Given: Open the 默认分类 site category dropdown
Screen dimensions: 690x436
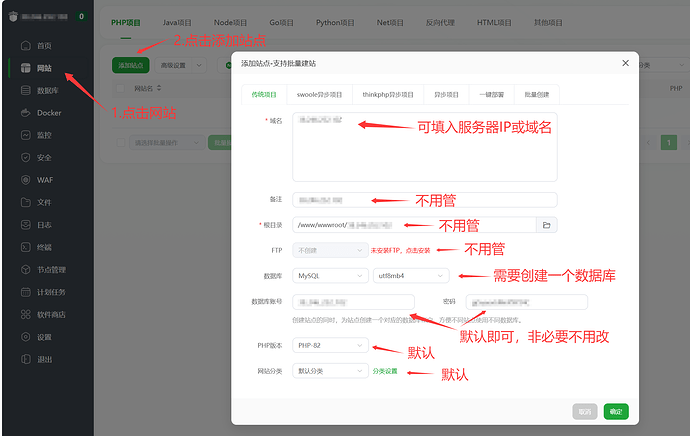Looking at the screenshot, I should (330, 371).
